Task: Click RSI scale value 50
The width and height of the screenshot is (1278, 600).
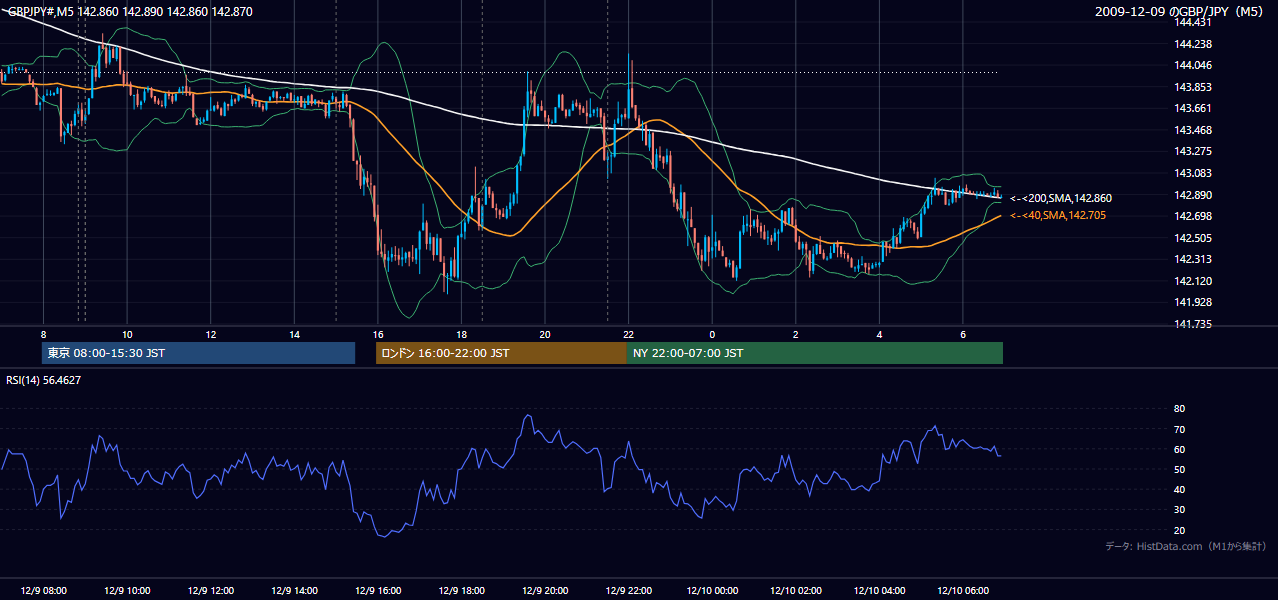Action: pos(1179,469)
